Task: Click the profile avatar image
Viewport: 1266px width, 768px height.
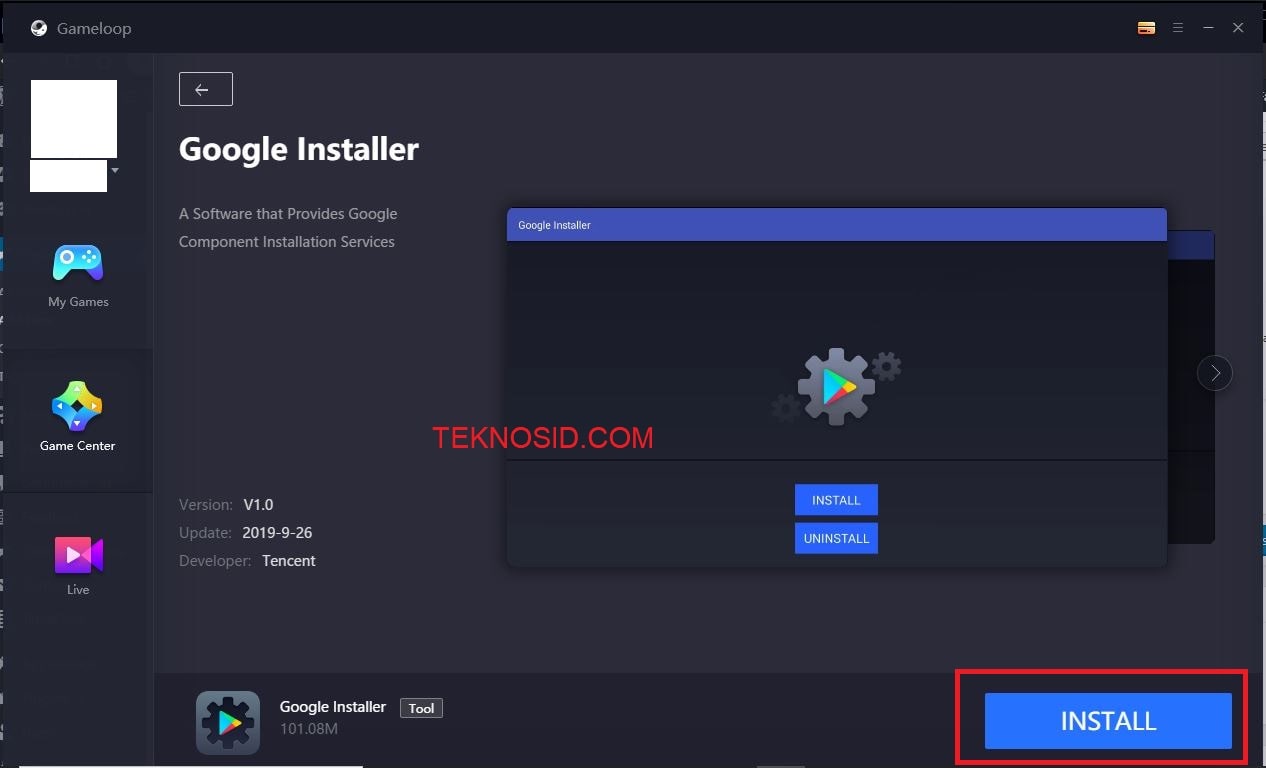Action: (x=74, y=119)
